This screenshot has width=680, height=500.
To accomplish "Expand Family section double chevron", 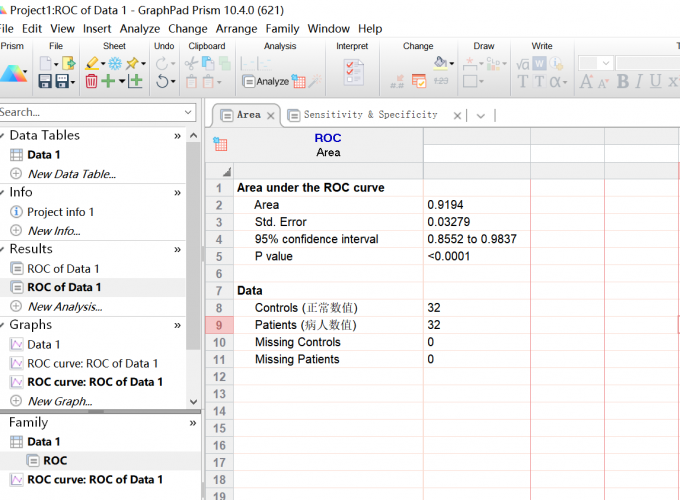I will point(193,423).
